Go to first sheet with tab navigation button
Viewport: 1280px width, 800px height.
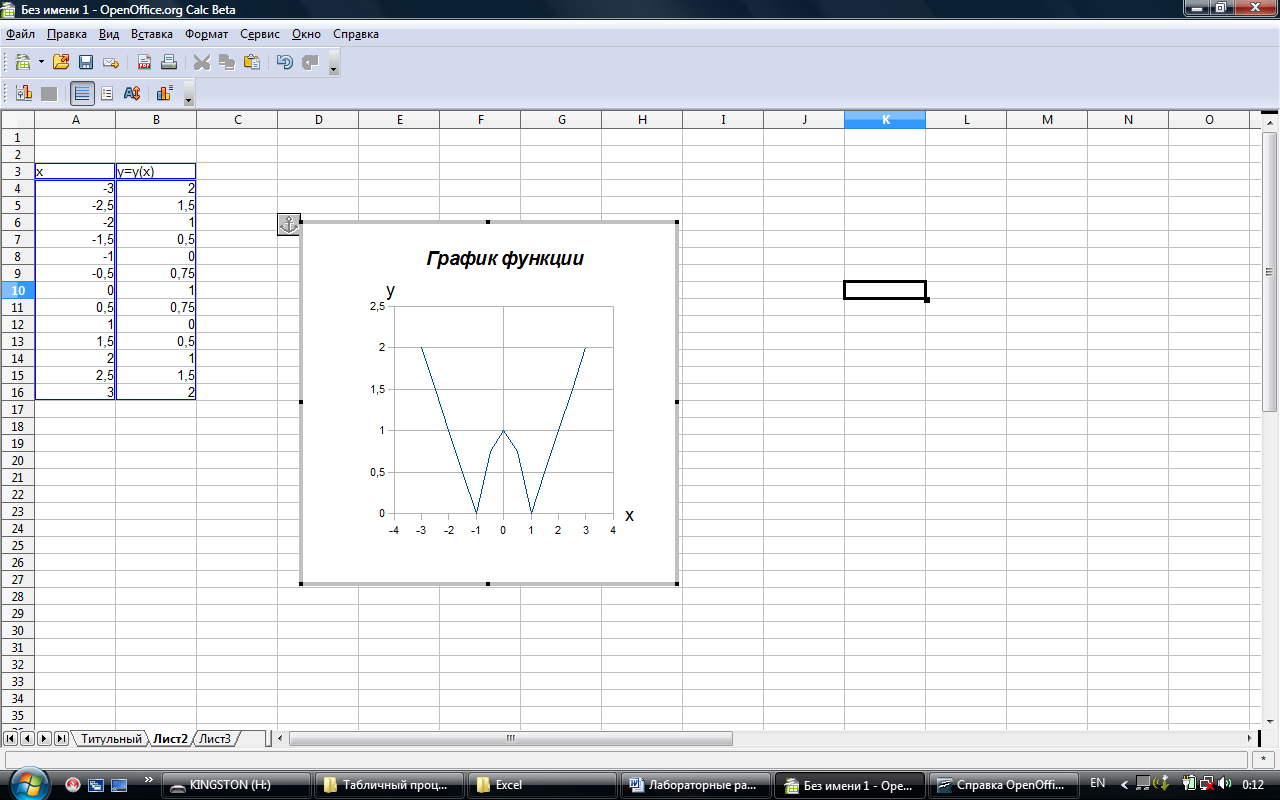pyautogui.click(x=11, y=739)
